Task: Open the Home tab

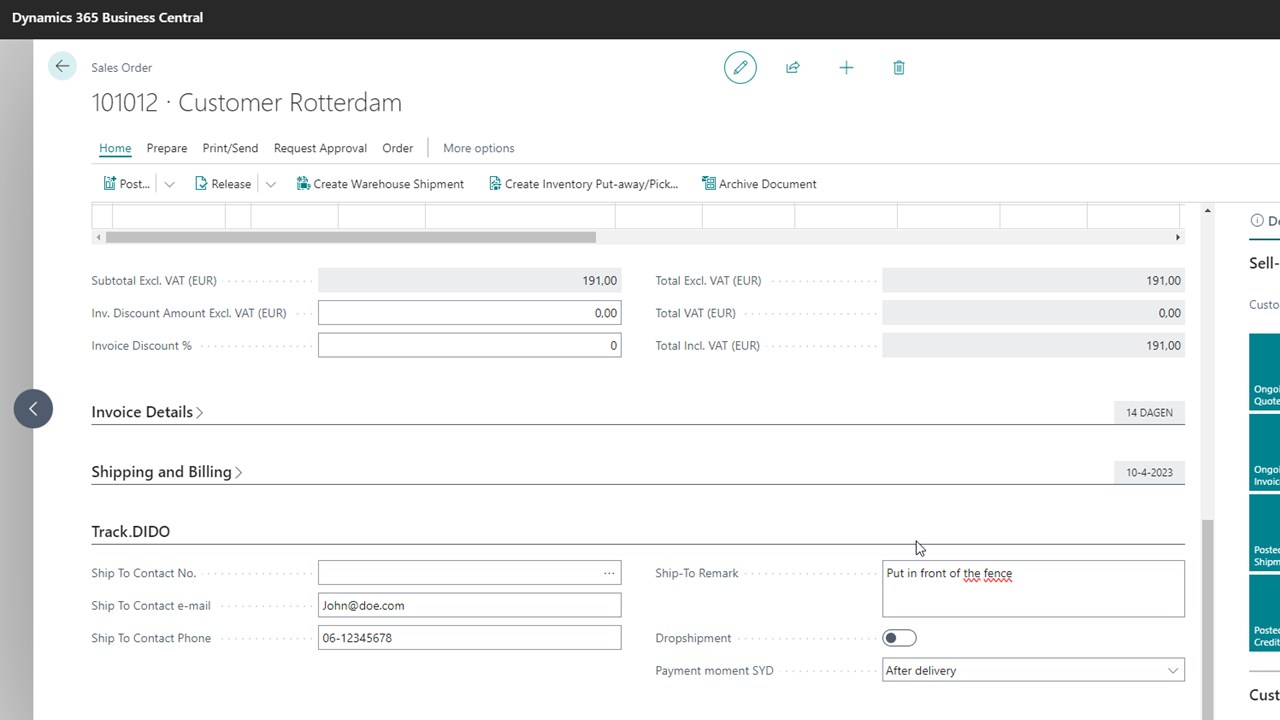Action: 115,148
